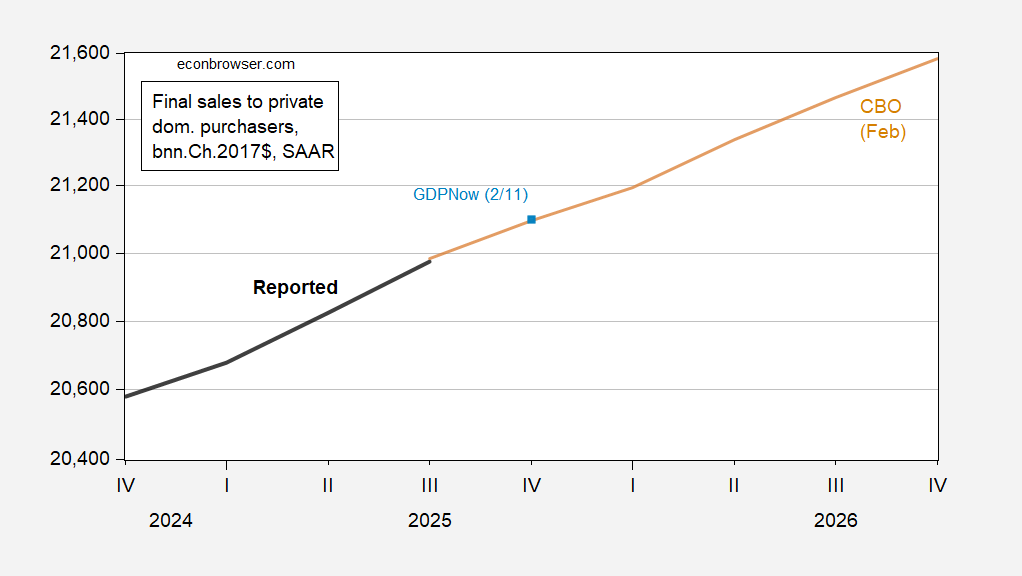Image resolution: width=1022 pixels, height=576 pixels.
Task: Click the 20,400 y-axis label
Action: 80,459
